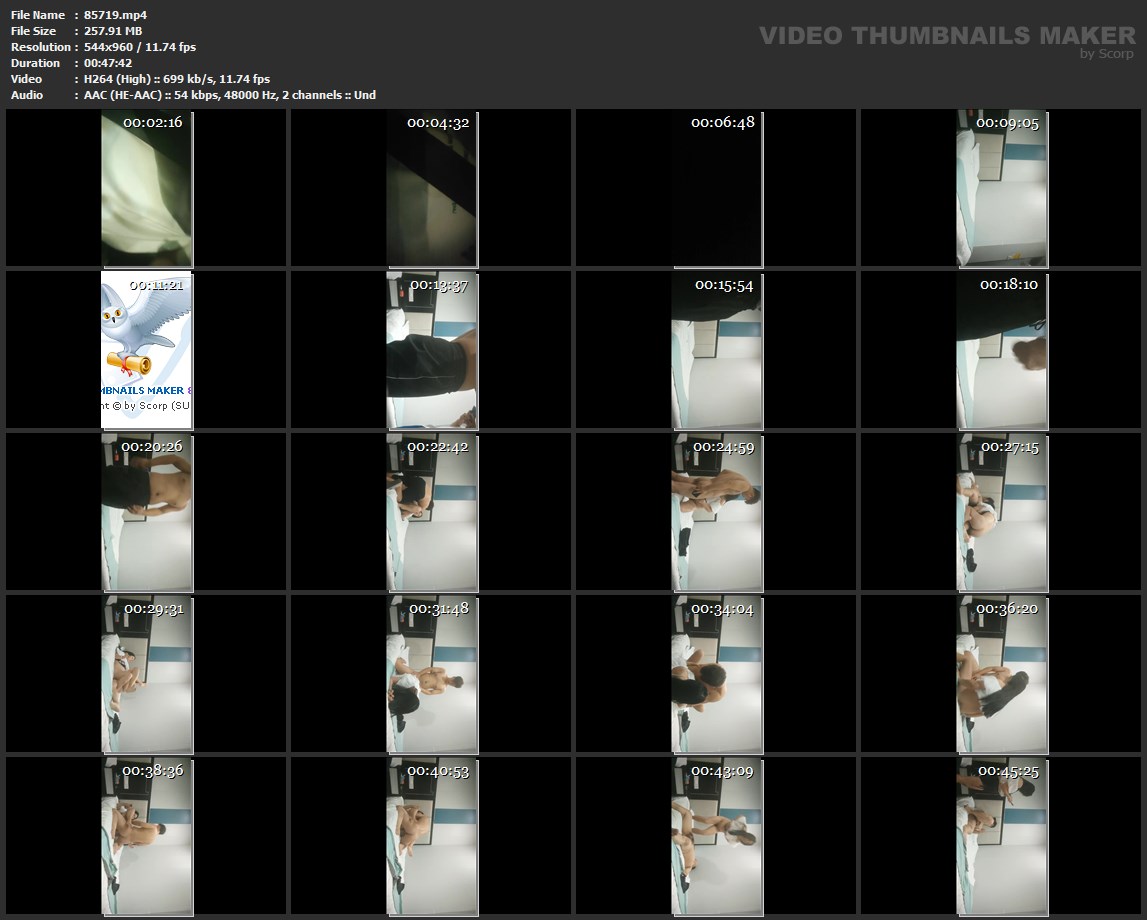1147x920 pixels.
Task: Click the 00:18:10 timestamp label
Action: pyautogui.click(x=1009, y=285)
